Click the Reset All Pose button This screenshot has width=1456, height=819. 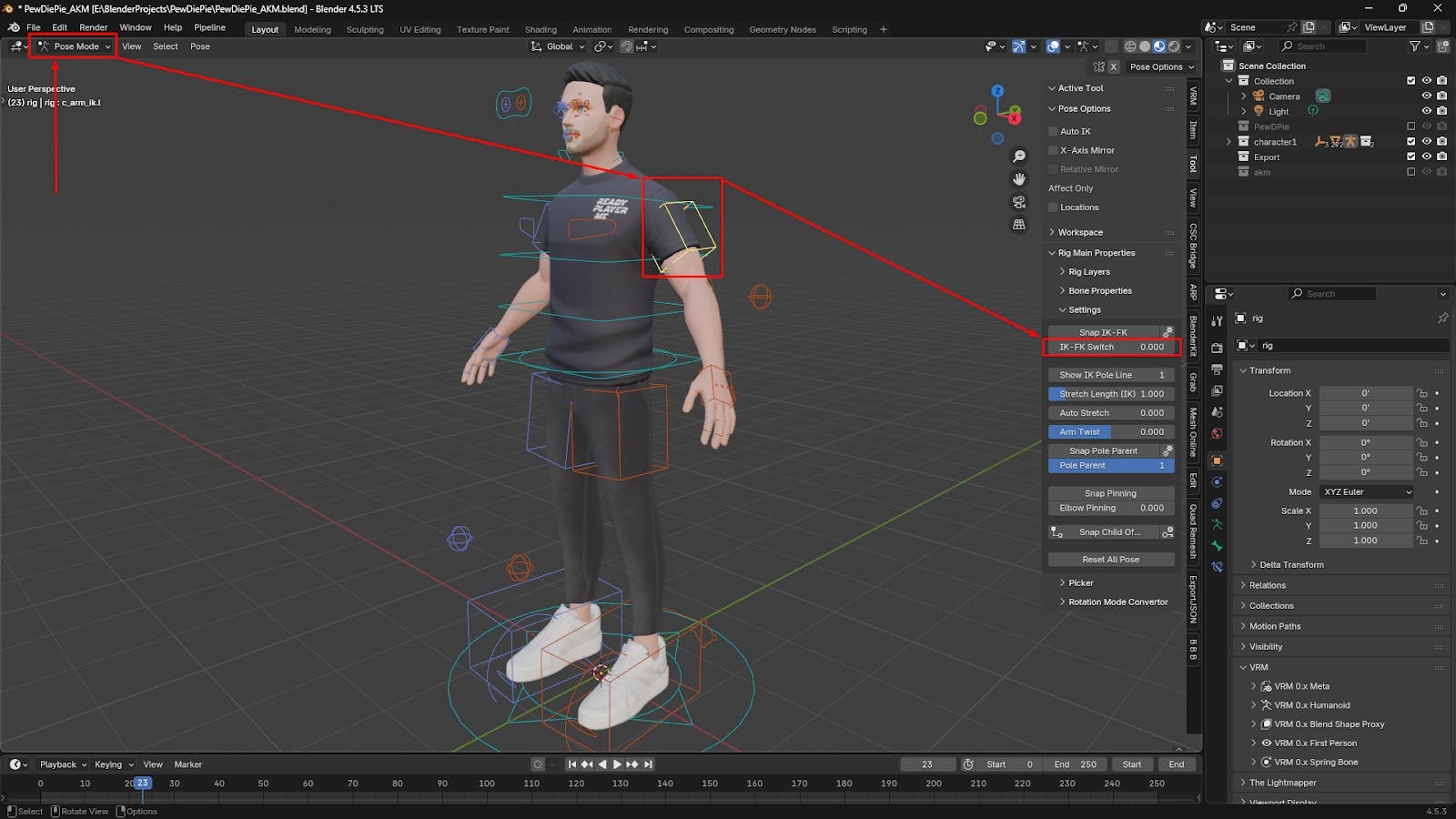pos(1110,560)
